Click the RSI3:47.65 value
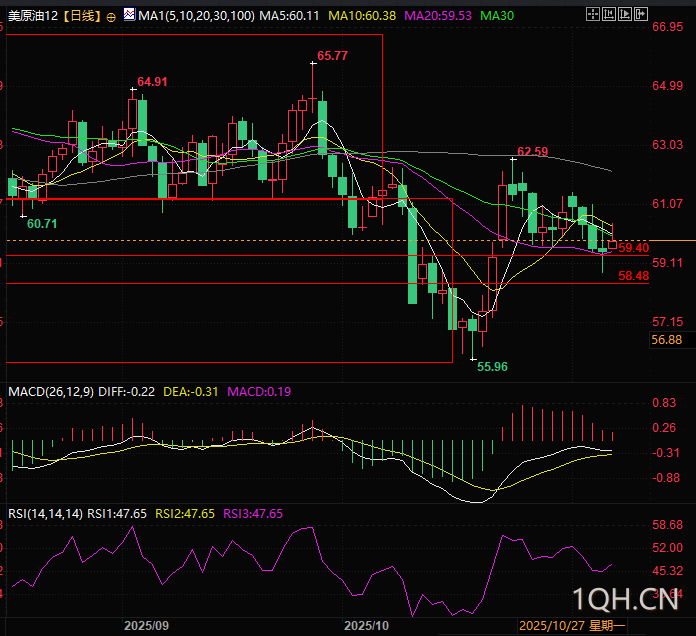 [253, 514]
